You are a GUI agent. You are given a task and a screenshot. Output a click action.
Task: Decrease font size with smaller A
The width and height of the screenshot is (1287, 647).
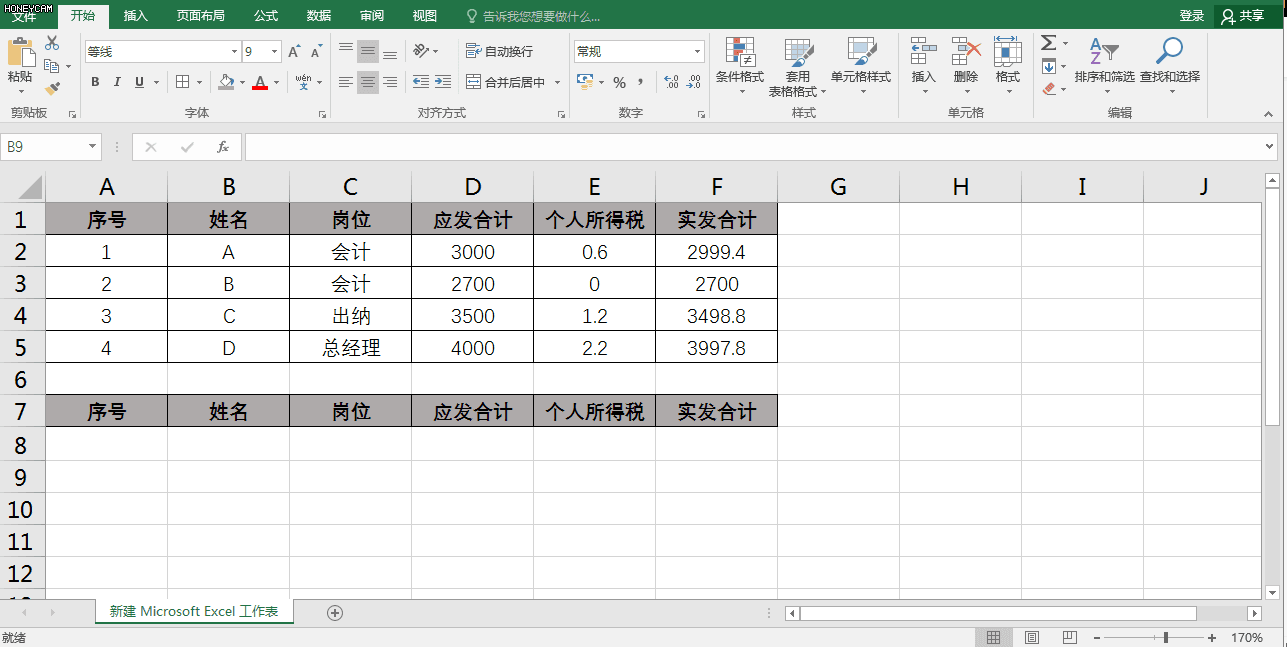click(316, 52)
